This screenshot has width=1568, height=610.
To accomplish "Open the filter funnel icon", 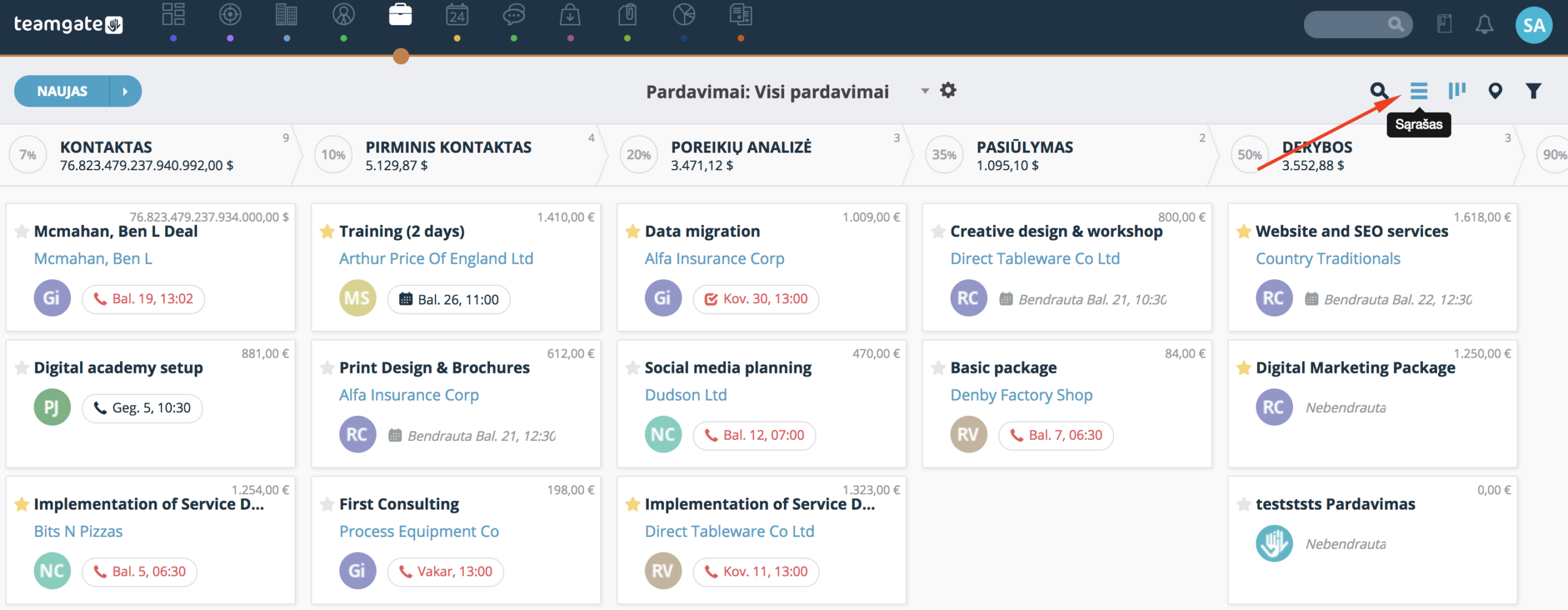I will click(1533, 91).
